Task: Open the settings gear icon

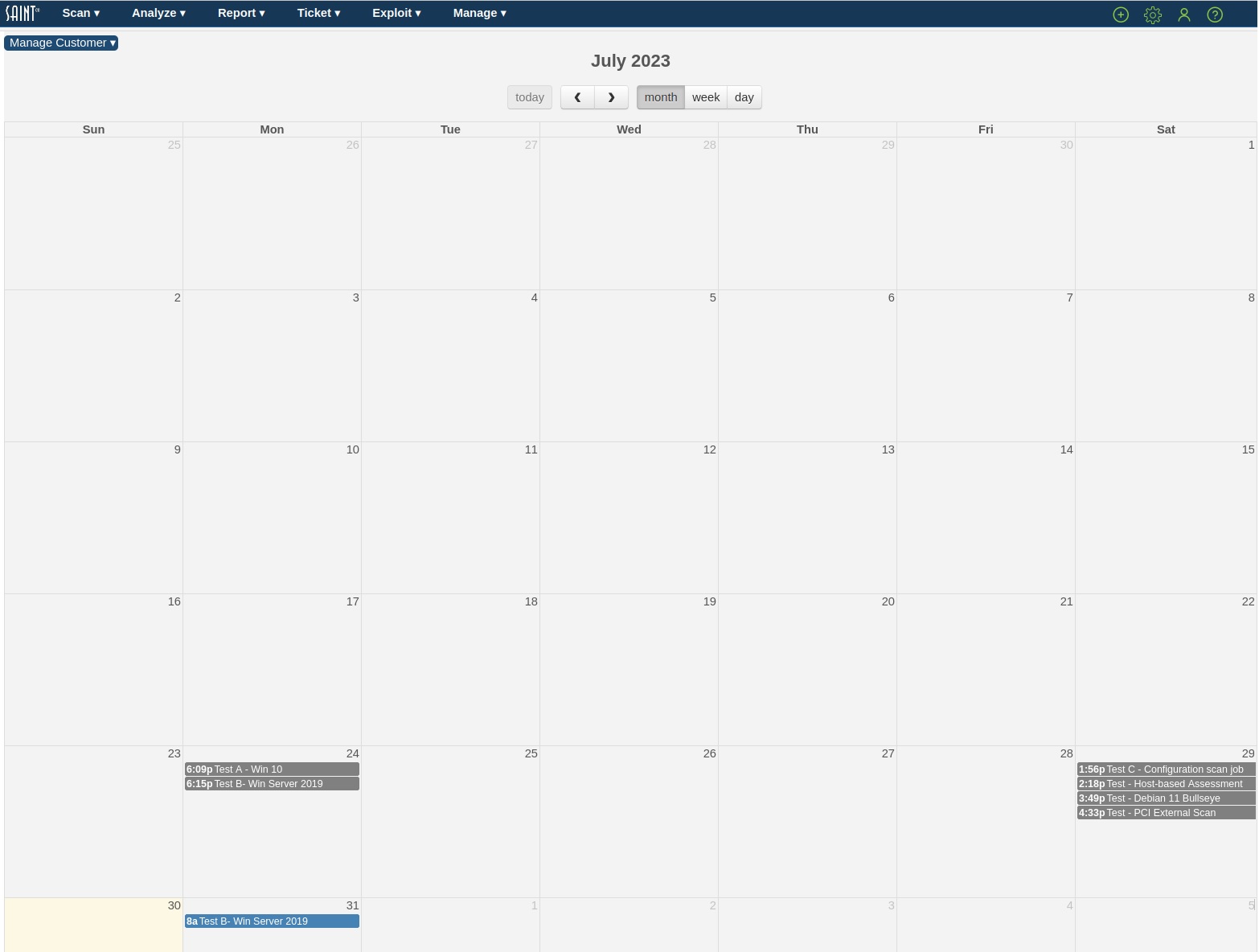Action: pos(1152,14)
